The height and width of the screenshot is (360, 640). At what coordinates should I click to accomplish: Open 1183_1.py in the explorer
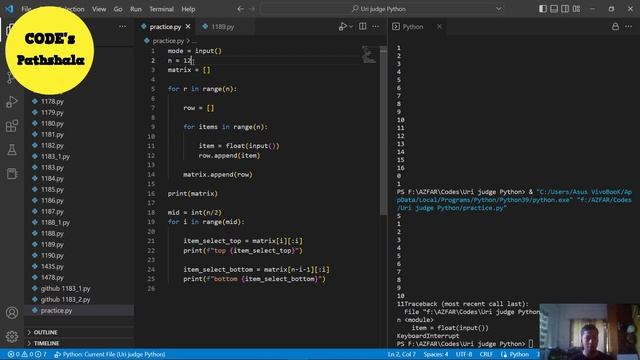[80, 156]
